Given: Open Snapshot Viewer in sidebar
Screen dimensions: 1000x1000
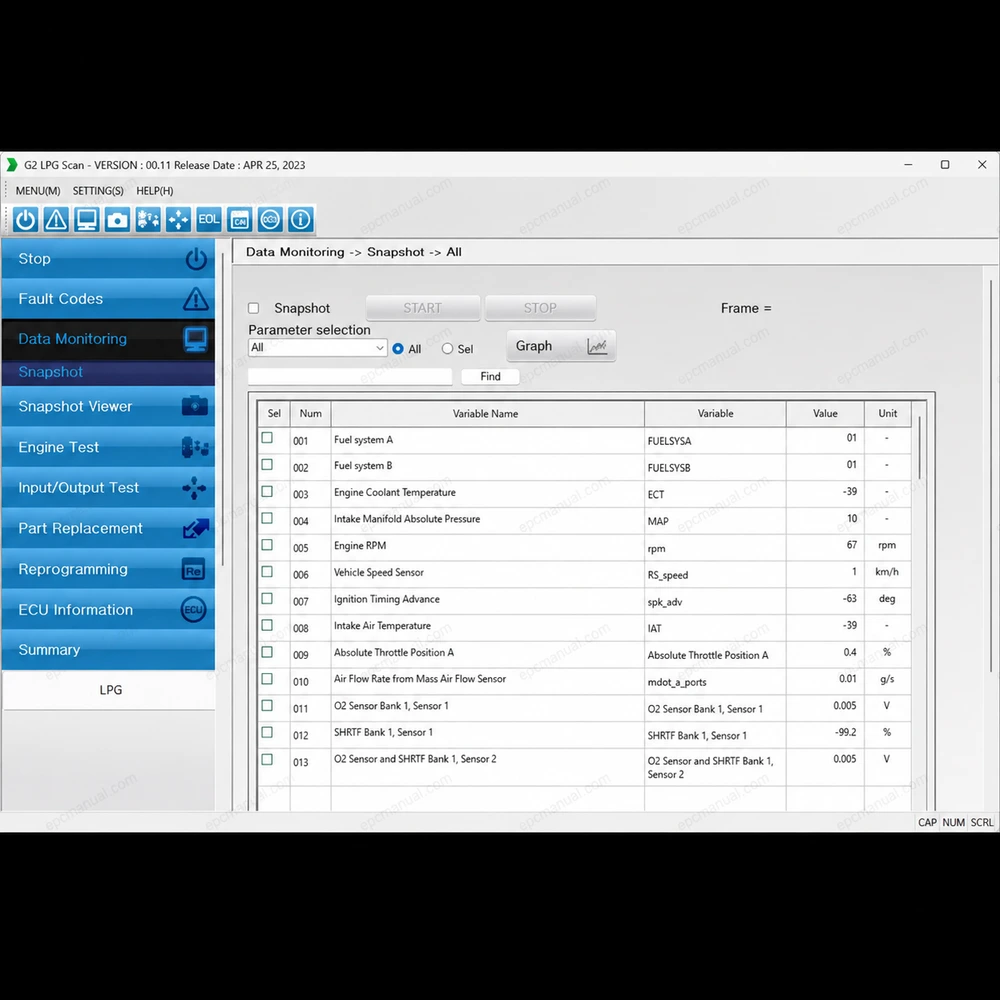Looking at the screenshot, I should (108, 406).
